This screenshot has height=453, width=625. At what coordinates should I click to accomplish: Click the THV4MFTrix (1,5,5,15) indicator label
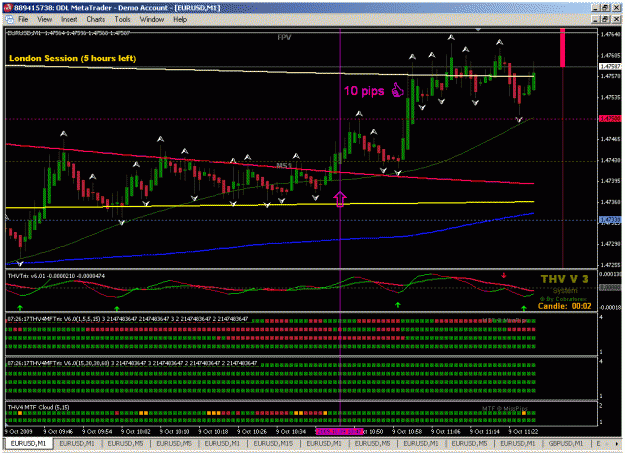point(128,319)
